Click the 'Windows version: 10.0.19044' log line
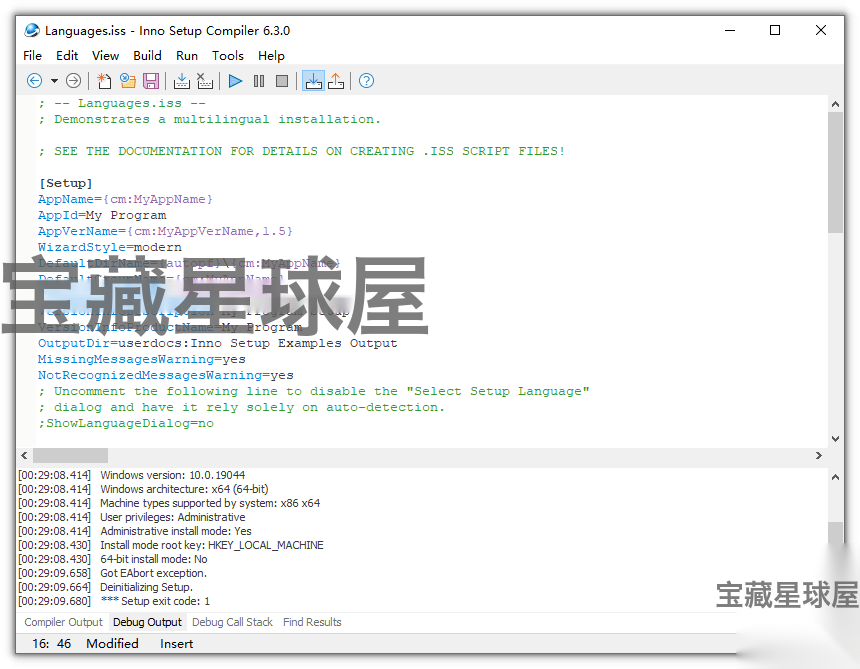The height and width of the screenshot is (669, 860). point(172,475)
